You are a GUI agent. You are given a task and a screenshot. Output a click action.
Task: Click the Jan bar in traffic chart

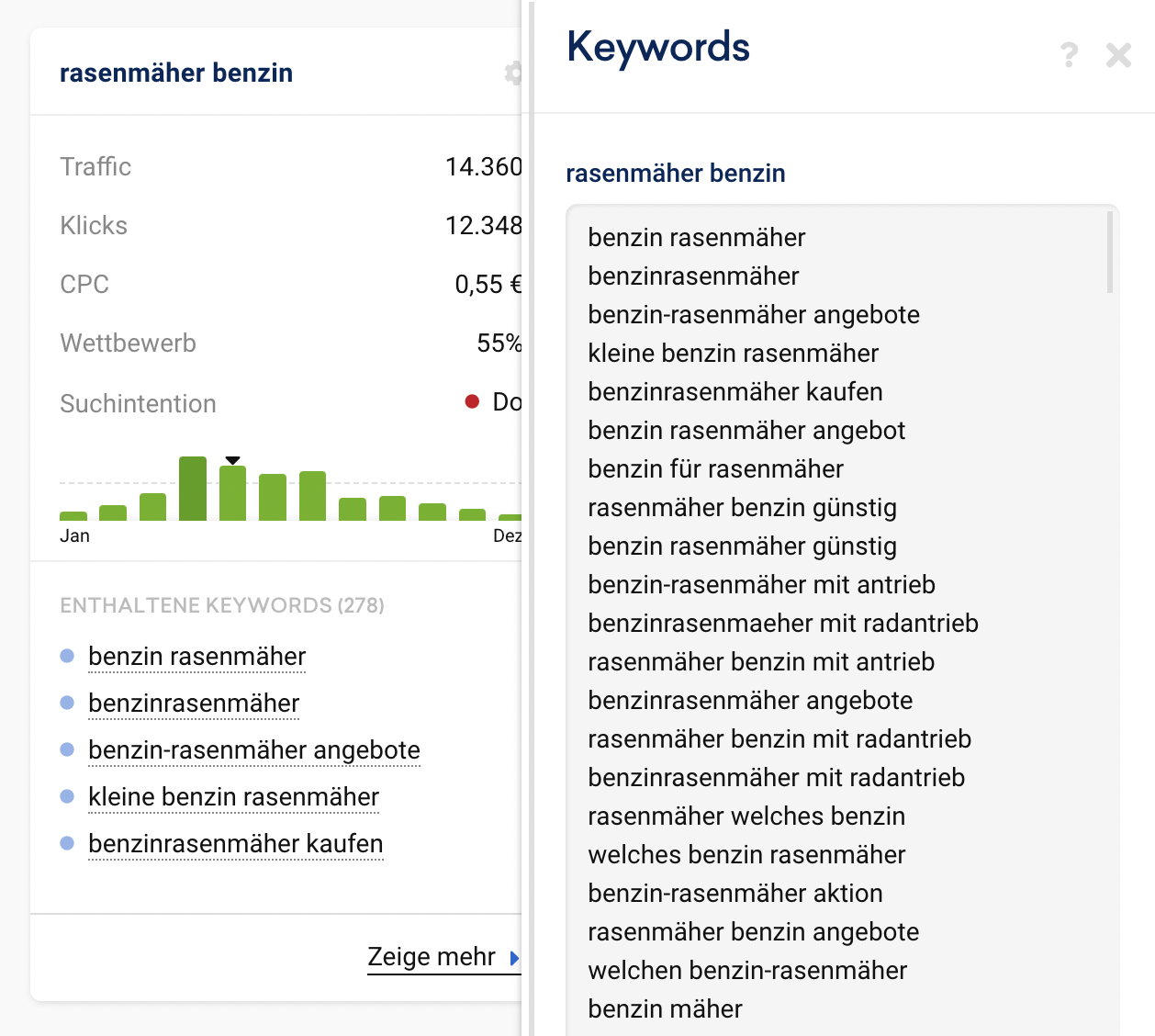(73, 516)
